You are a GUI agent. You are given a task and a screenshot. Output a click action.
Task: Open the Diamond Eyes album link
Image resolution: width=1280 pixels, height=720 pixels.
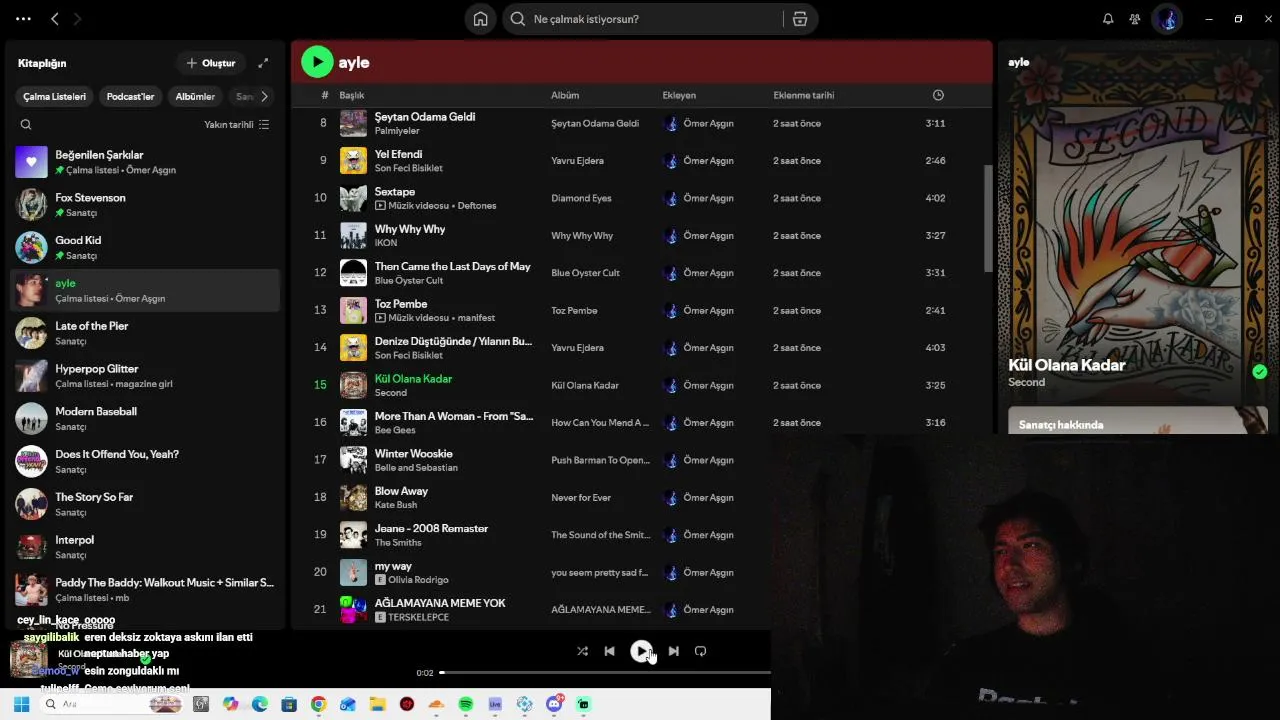point(581,198)
